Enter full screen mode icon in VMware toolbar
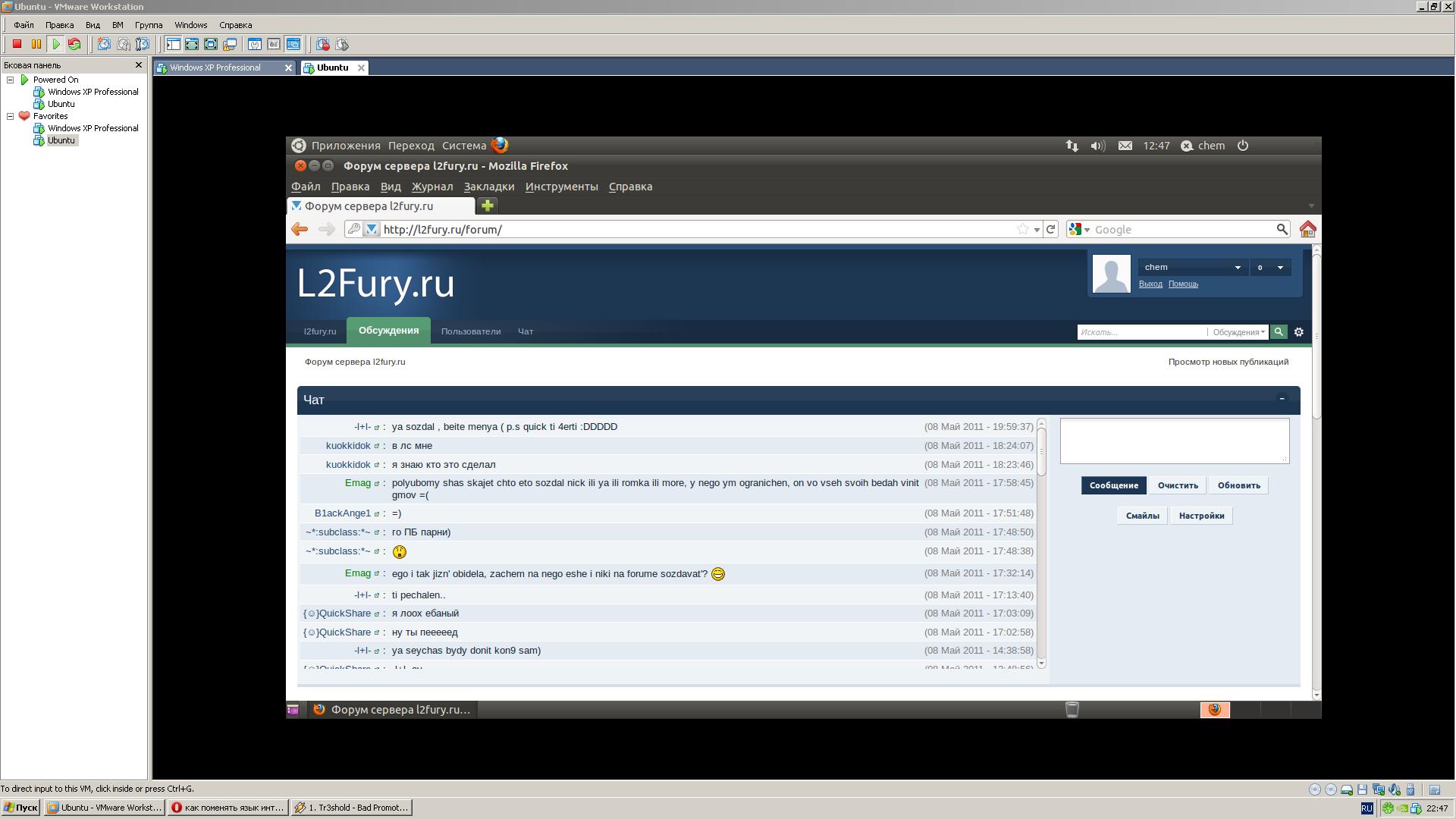This screenshot has height=819, width=1456. pos(211,44)
